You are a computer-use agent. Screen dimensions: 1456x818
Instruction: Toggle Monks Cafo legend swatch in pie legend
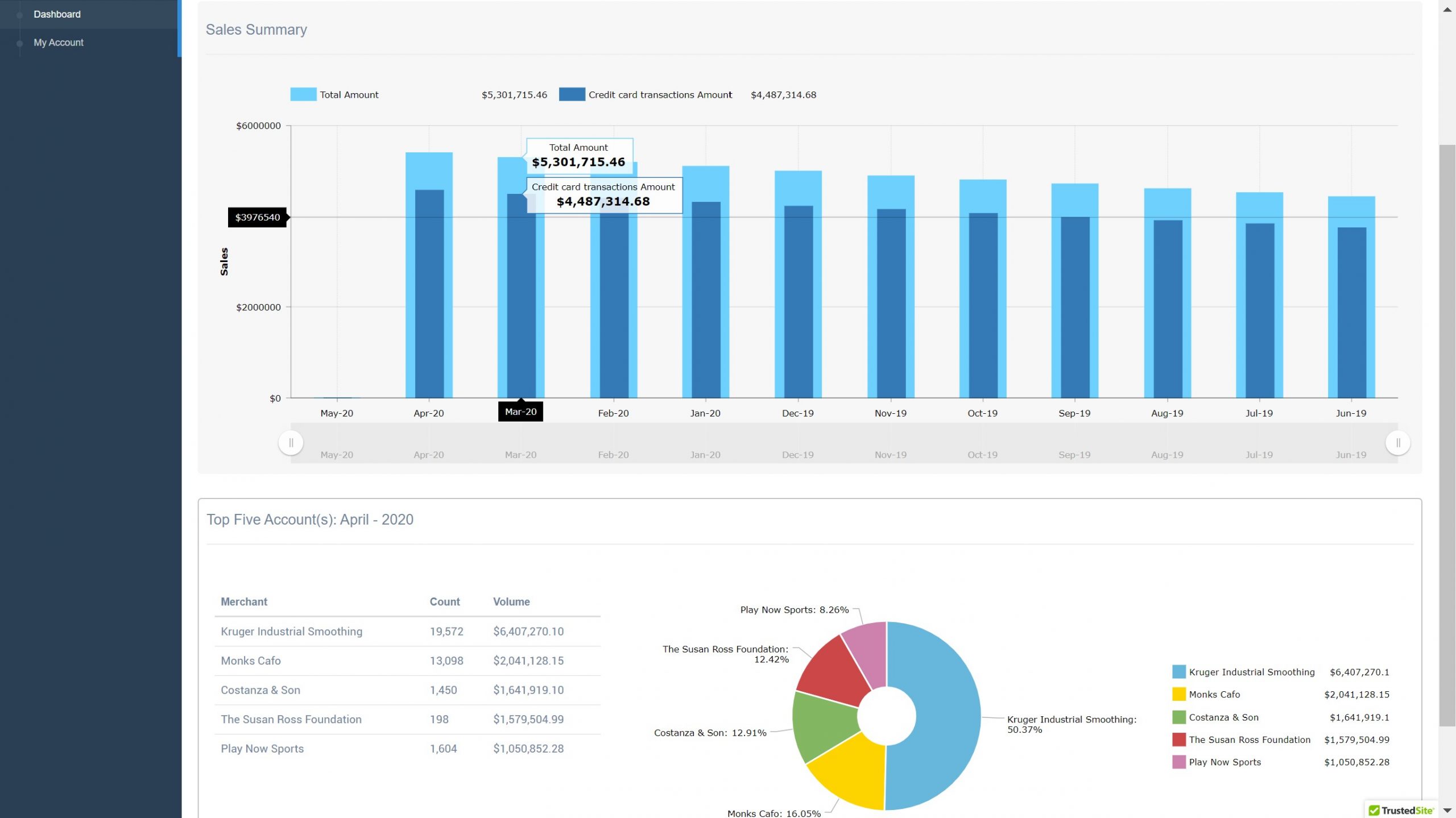1179,694
